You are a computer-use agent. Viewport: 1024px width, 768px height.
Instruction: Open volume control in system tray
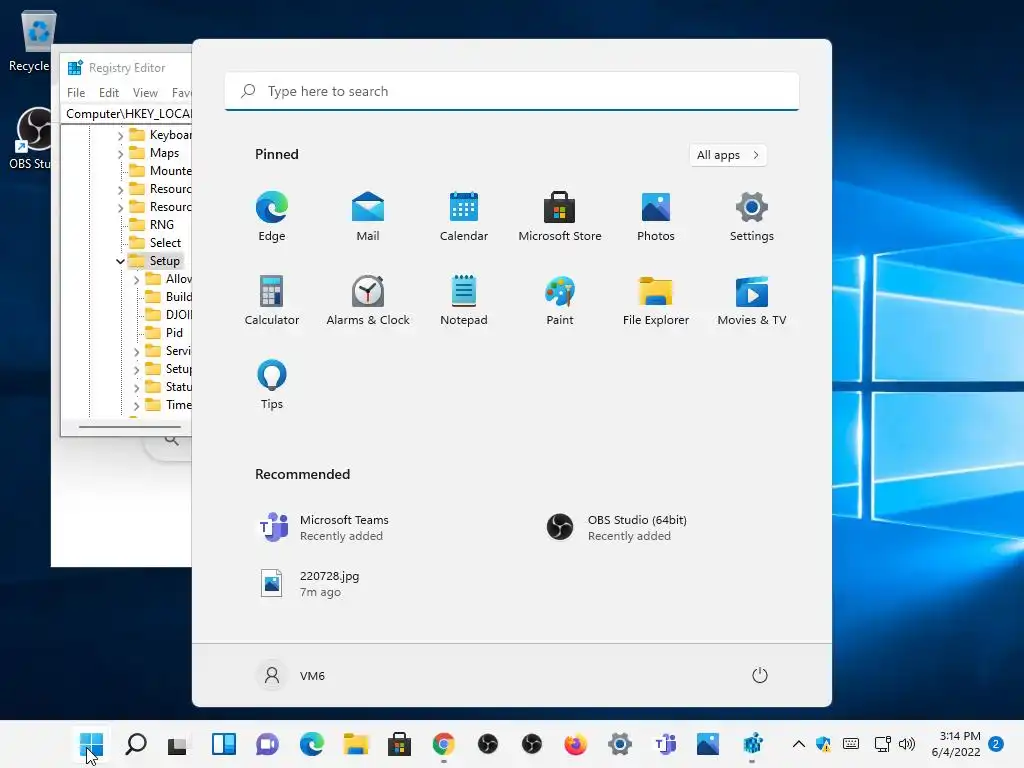click(906, 744)
